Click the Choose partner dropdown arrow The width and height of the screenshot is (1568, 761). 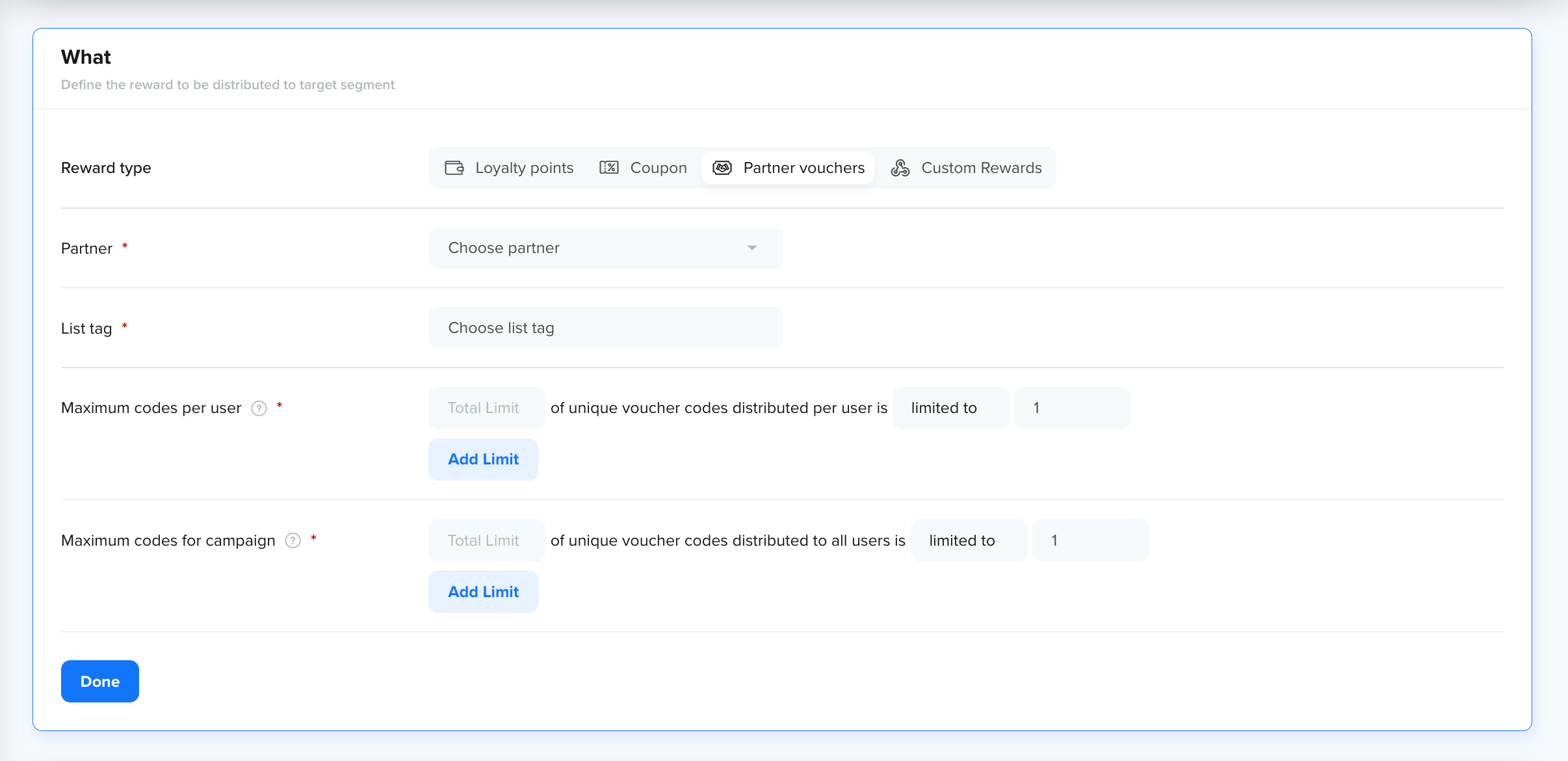(751, 248)
